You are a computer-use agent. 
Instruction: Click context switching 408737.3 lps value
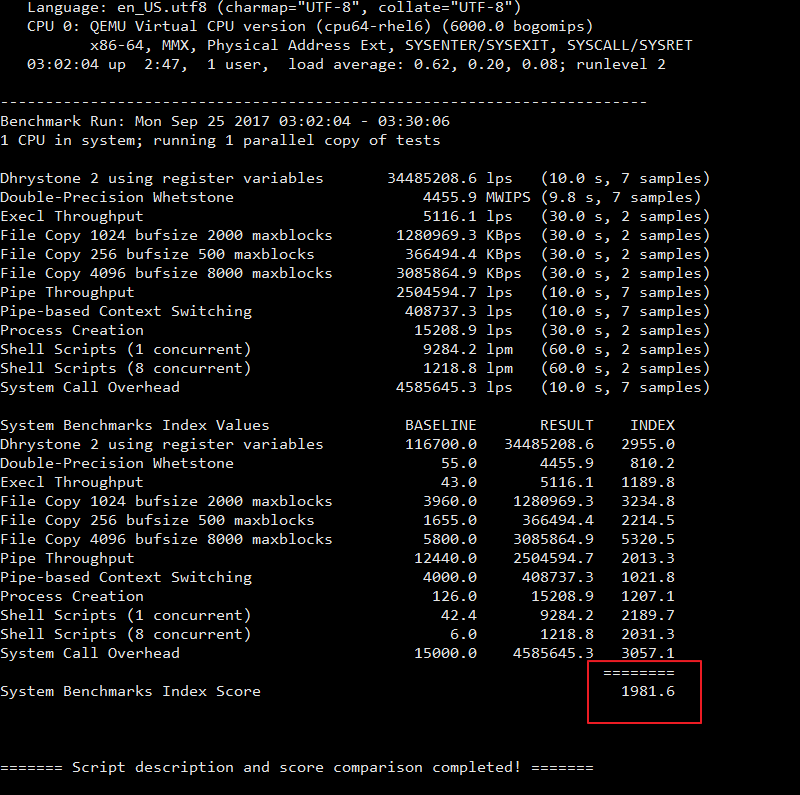(x=459, y=311)
